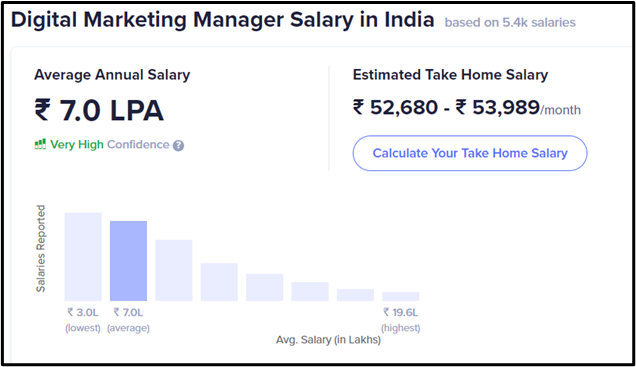
Task: Click the Estimated Take Home Salary label
Action: tap(450, 75)
